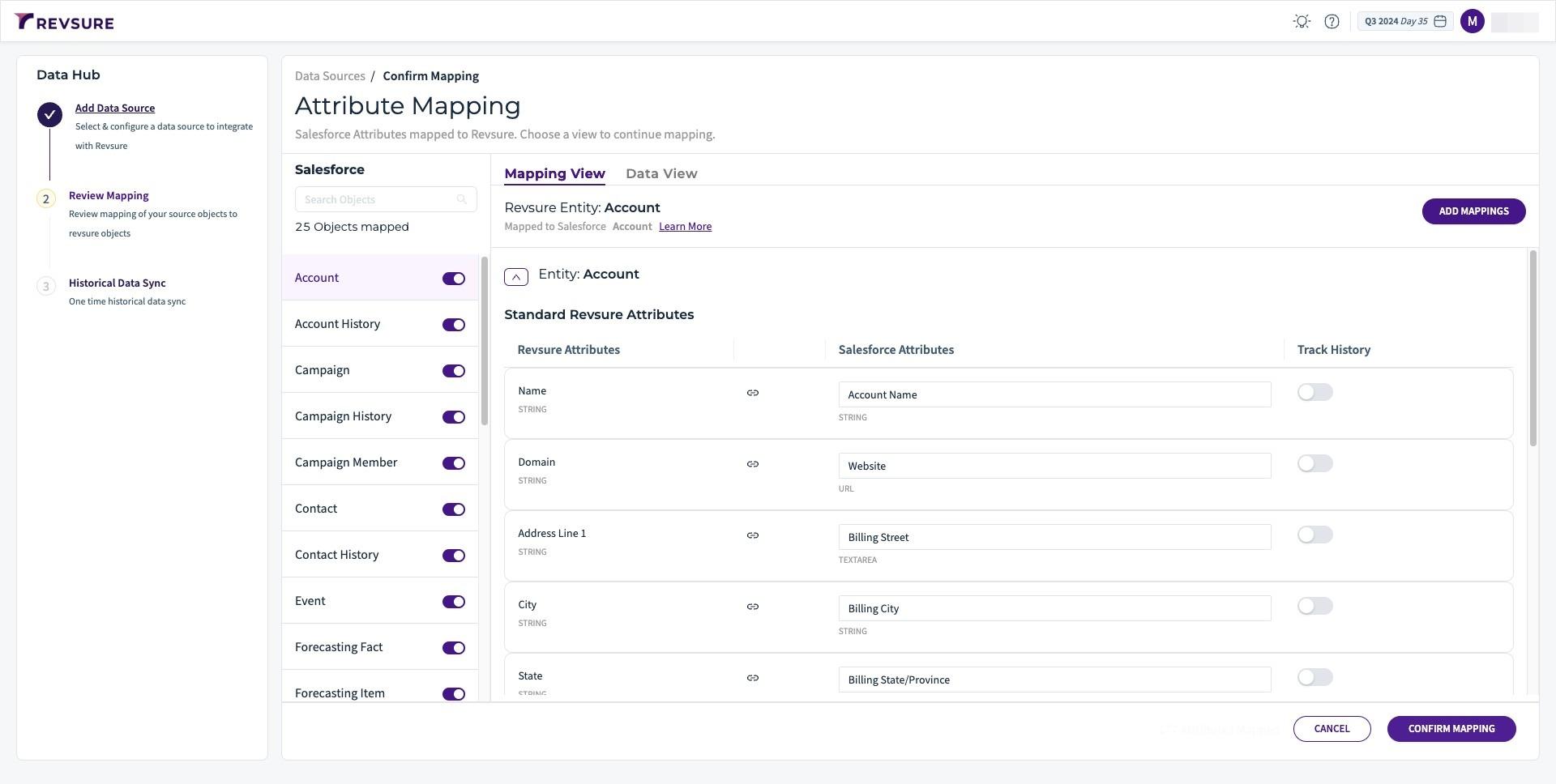The height and width of the screenshot is (784, 1556).
Task: Focus the Search Objects input field
Action: pos(386,199)
